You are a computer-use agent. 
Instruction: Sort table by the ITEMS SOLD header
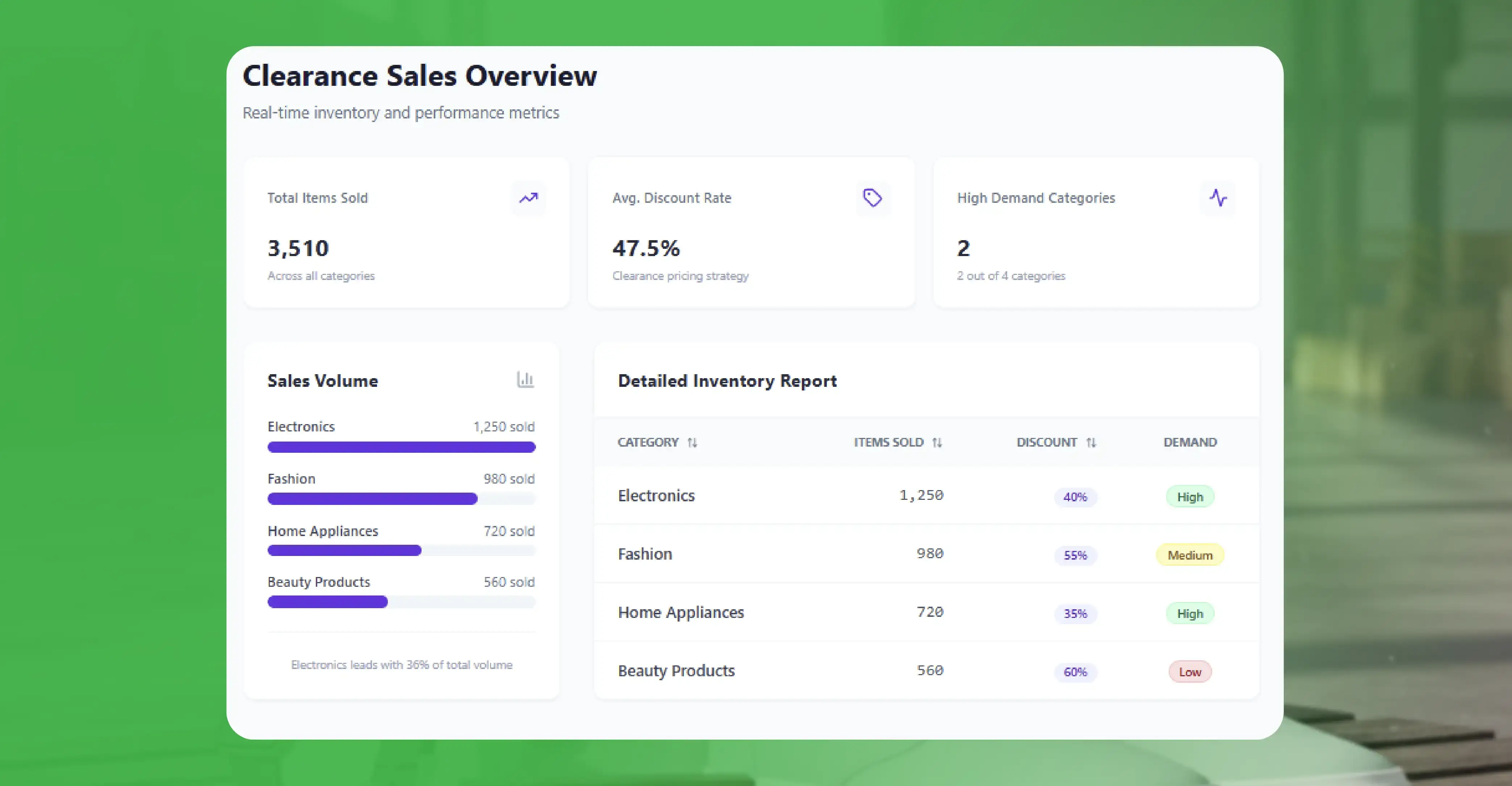[889, 442]
